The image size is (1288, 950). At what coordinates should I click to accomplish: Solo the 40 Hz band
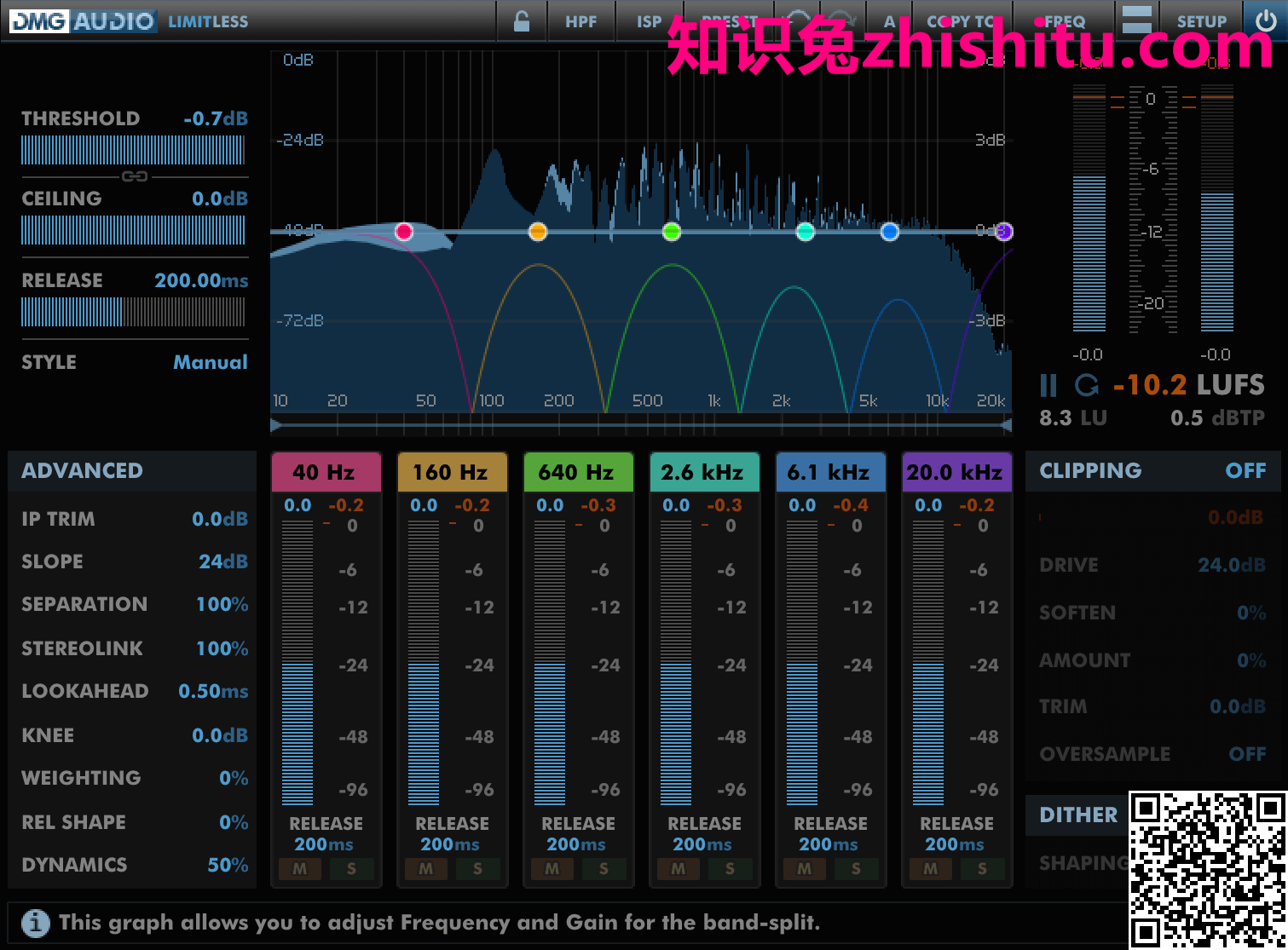coord(351,869)
